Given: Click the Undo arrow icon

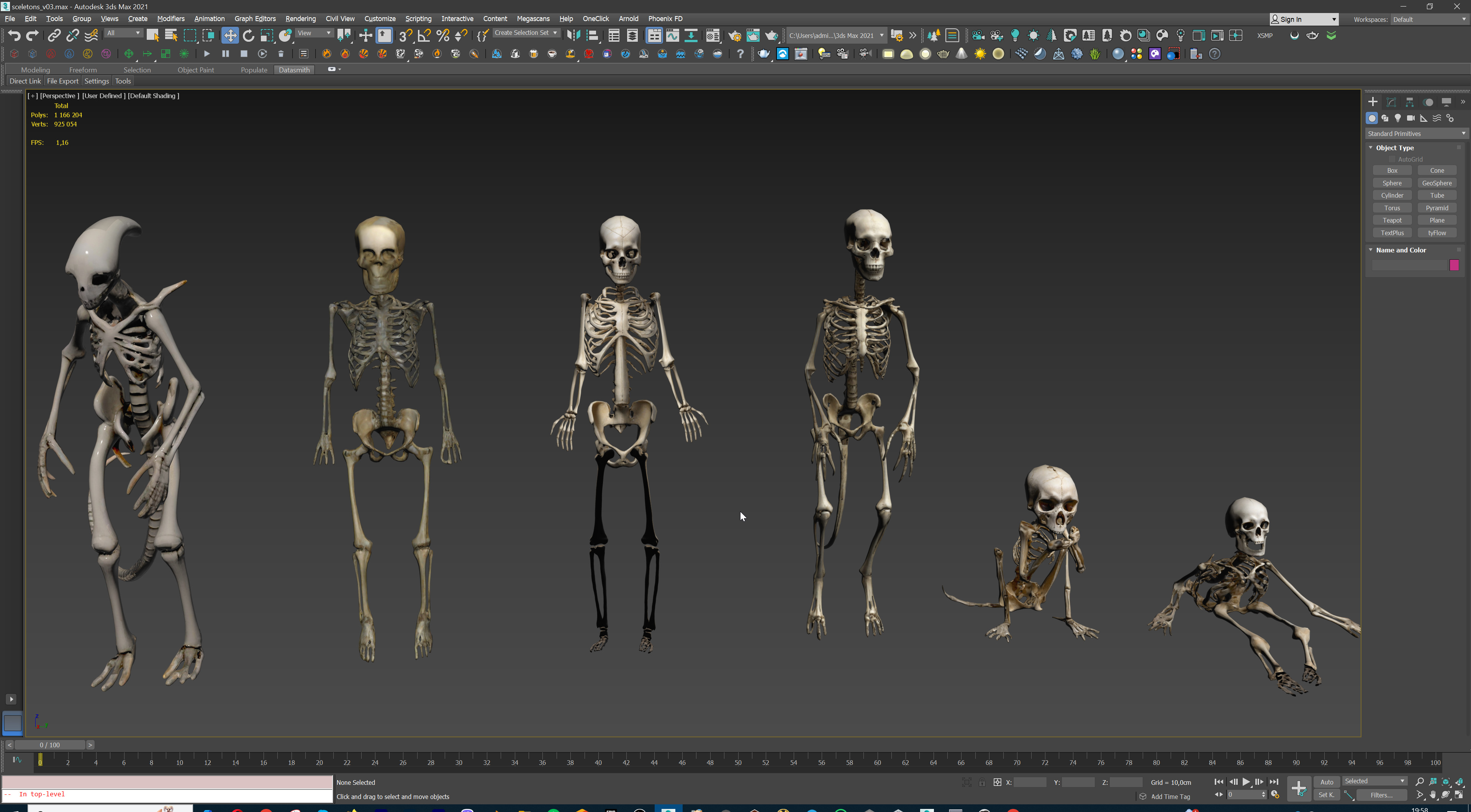Looking at the screenshot, I should (14, 35).
